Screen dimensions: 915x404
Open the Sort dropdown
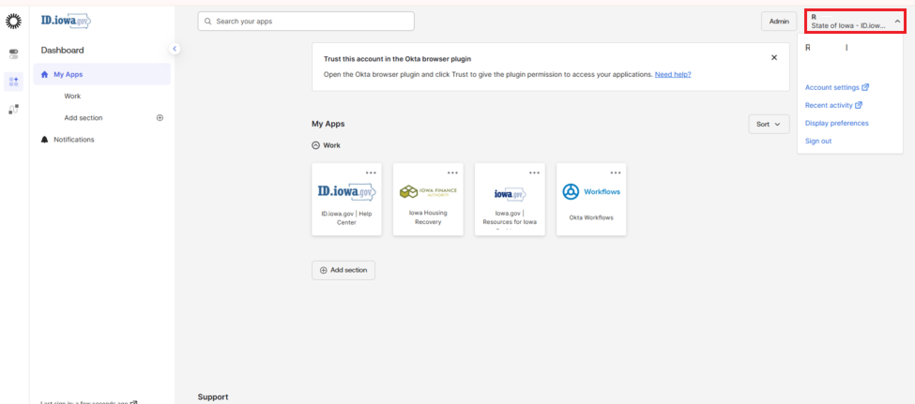point(769,124)
